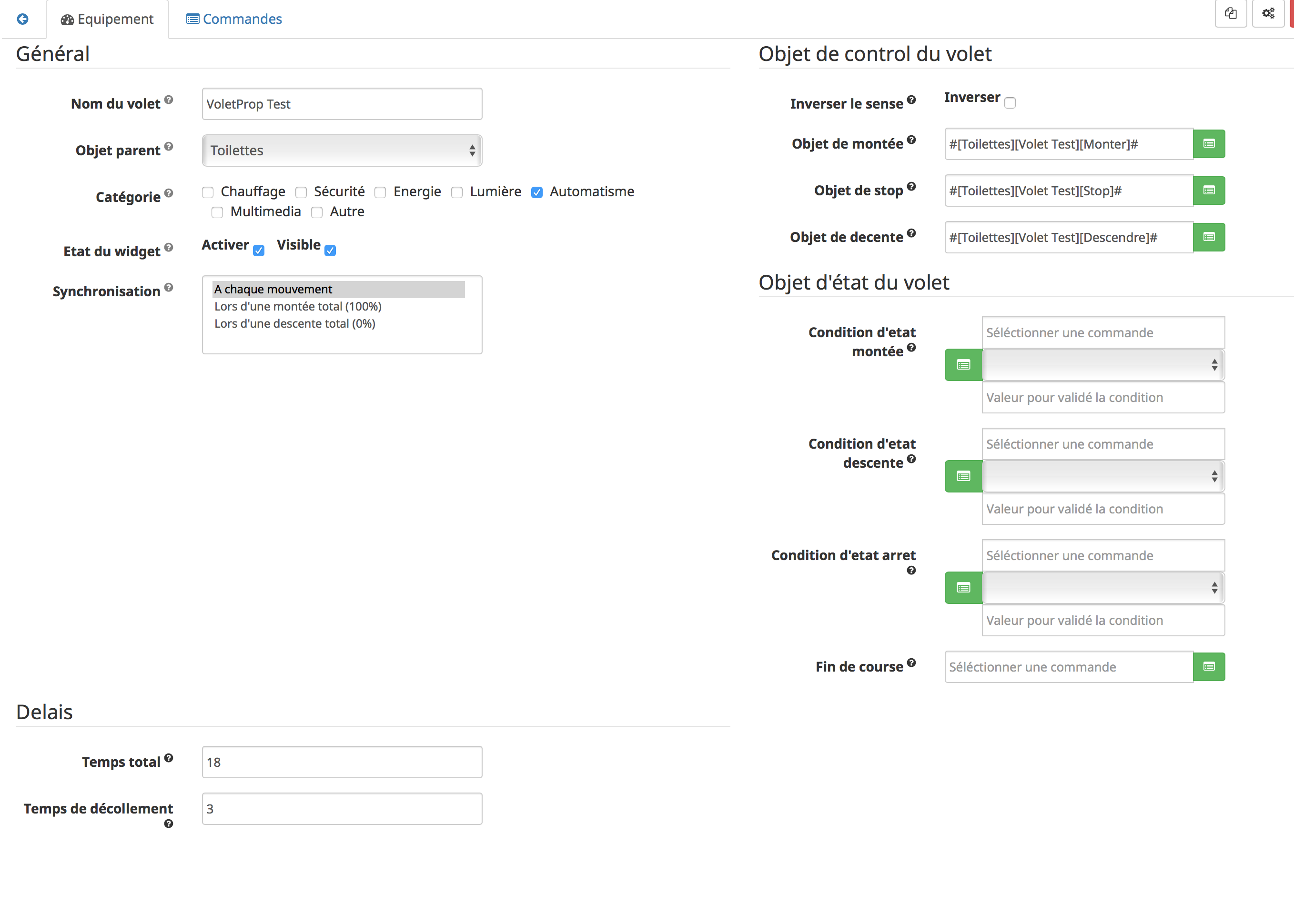Image resolution: width=1294 pixels, height=924 pixels.
Task: Enable the Inverser checkbox
Action: click(1010, 103)
